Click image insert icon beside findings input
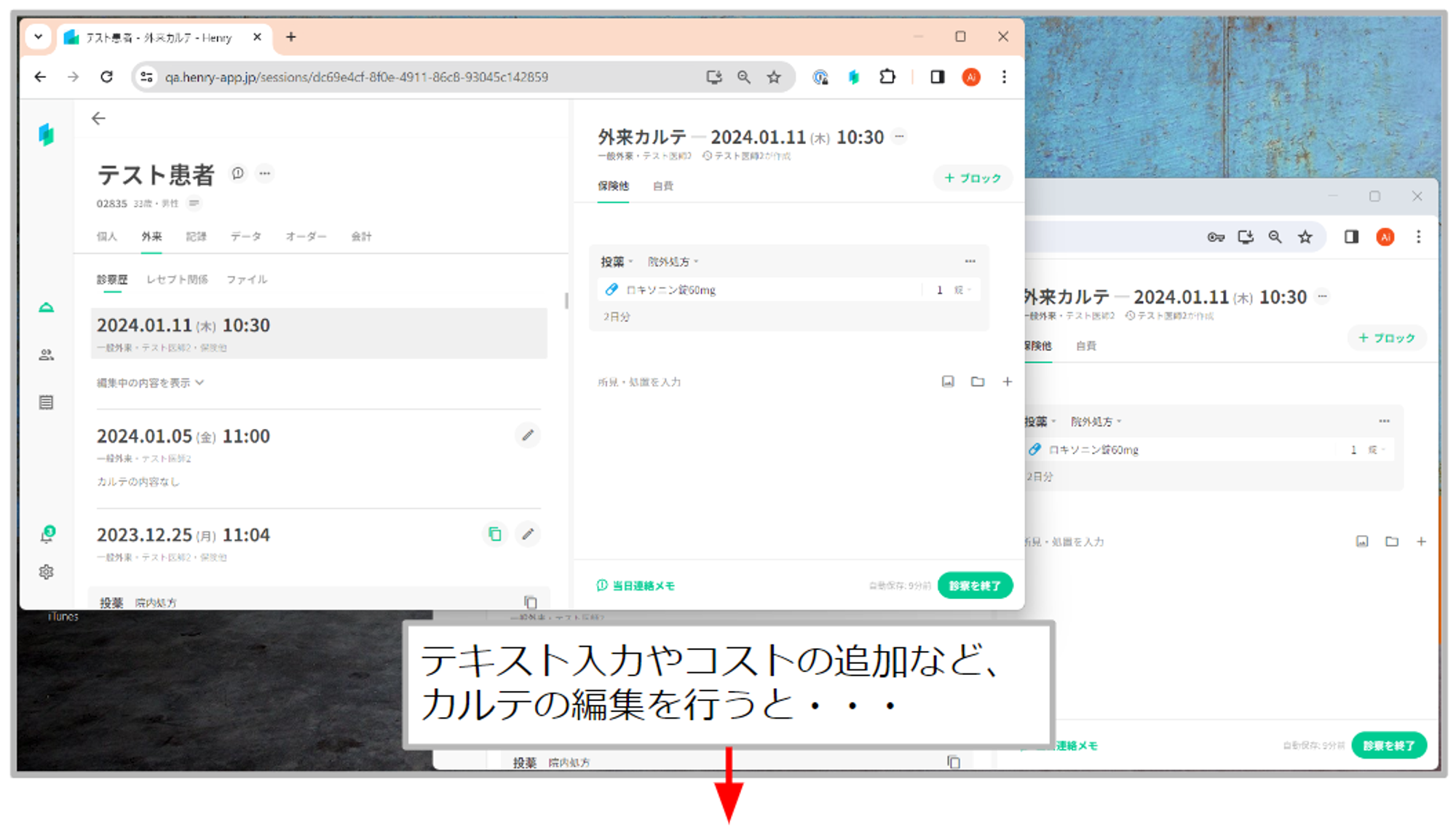Screen dimensions: 1456x830 pyautogui.click(x=948, y=382)
